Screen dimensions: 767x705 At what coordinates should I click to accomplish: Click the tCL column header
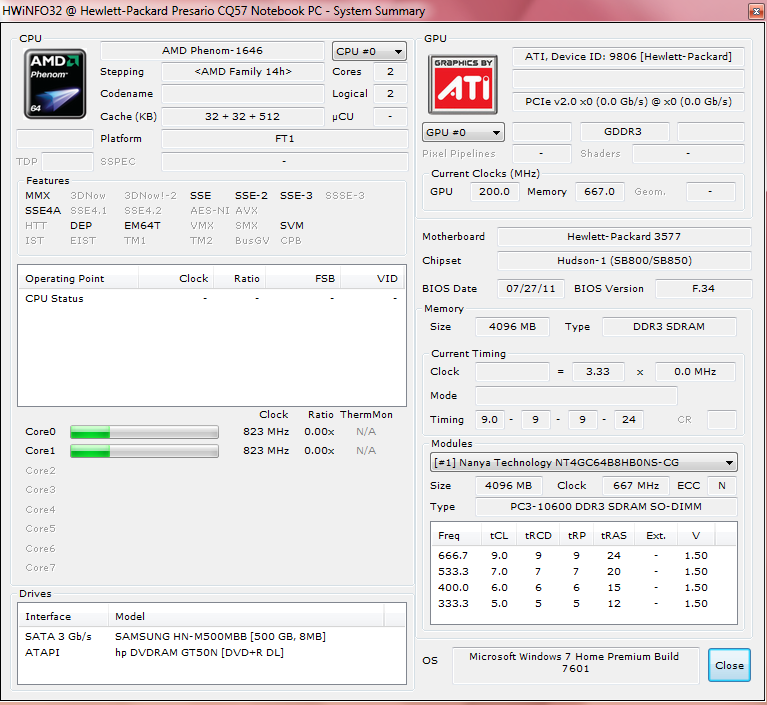coord(499,536)
